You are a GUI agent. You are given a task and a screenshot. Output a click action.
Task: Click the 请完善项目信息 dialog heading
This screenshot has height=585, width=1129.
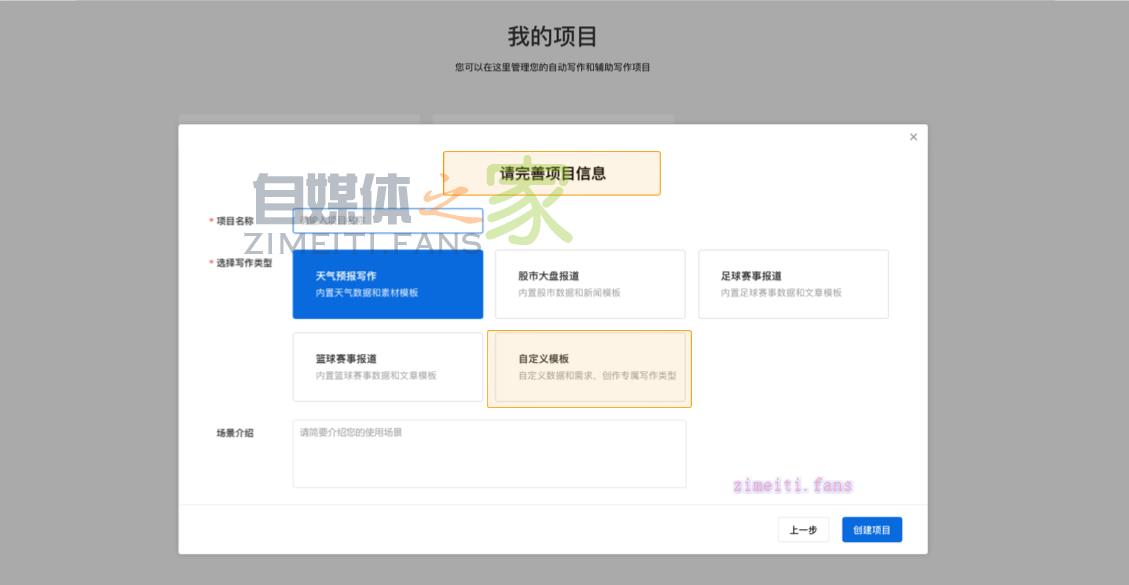552,173
